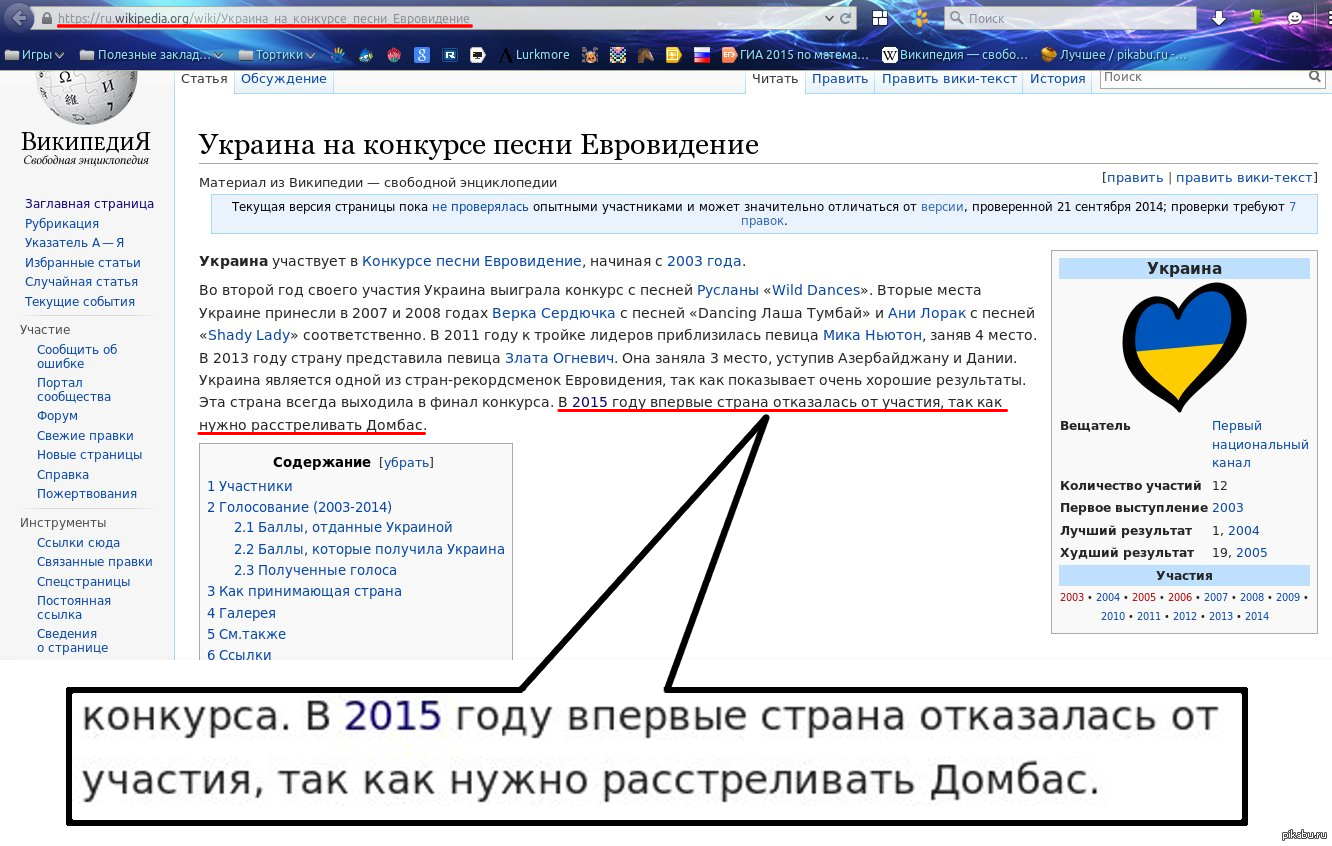Hide the contents with [убрать] toggle
This screenshot has width=1332, height=846.
coord(406,462)
